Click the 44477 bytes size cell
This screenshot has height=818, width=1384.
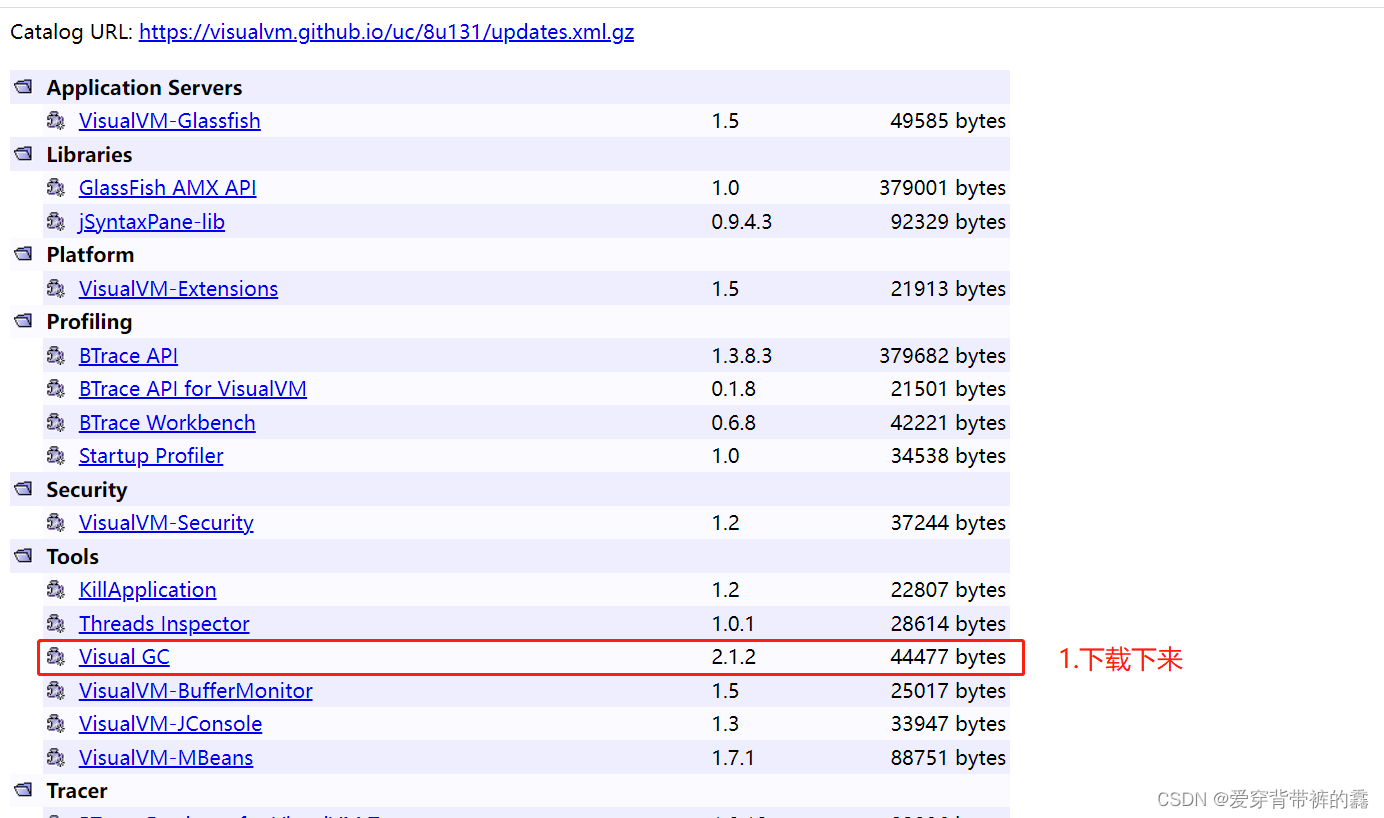(x=948, y=657)
